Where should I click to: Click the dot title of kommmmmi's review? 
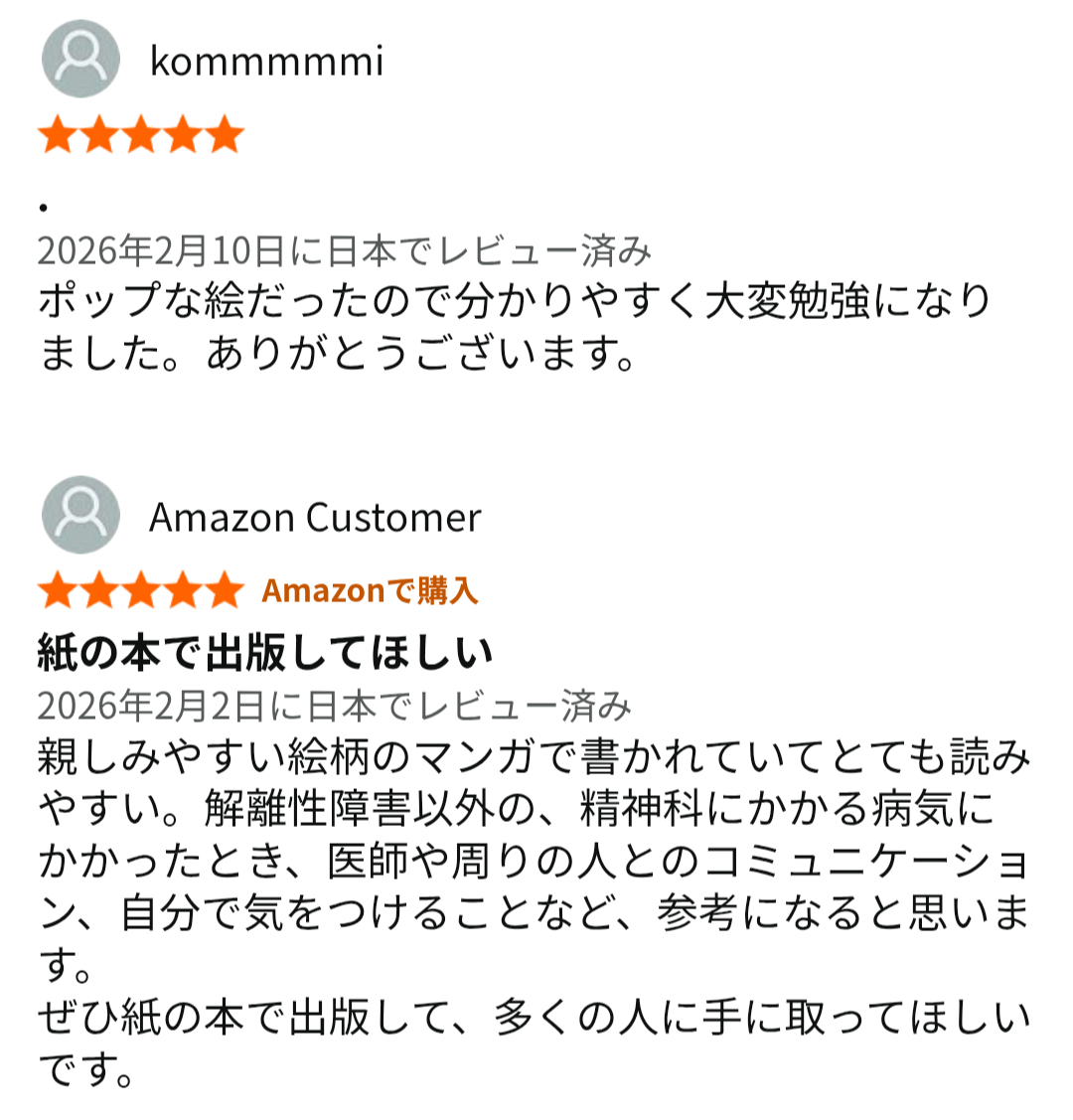coord(44,208)
